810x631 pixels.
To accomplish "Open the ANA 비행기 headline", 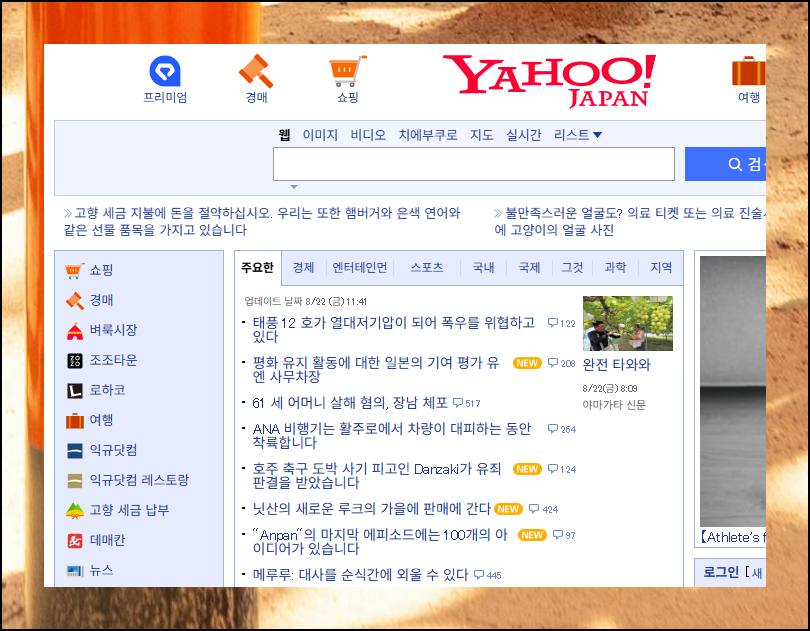I will click(392, 436).
